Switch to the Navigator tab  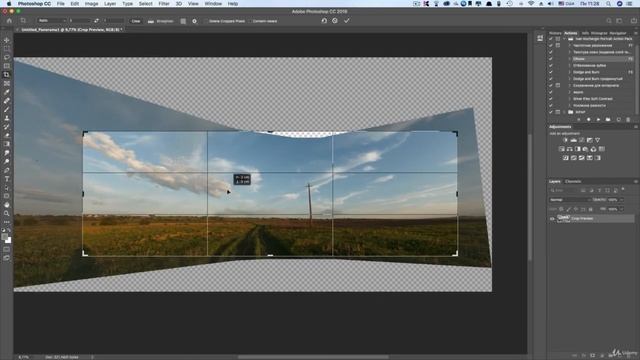[x=618, y=33]
